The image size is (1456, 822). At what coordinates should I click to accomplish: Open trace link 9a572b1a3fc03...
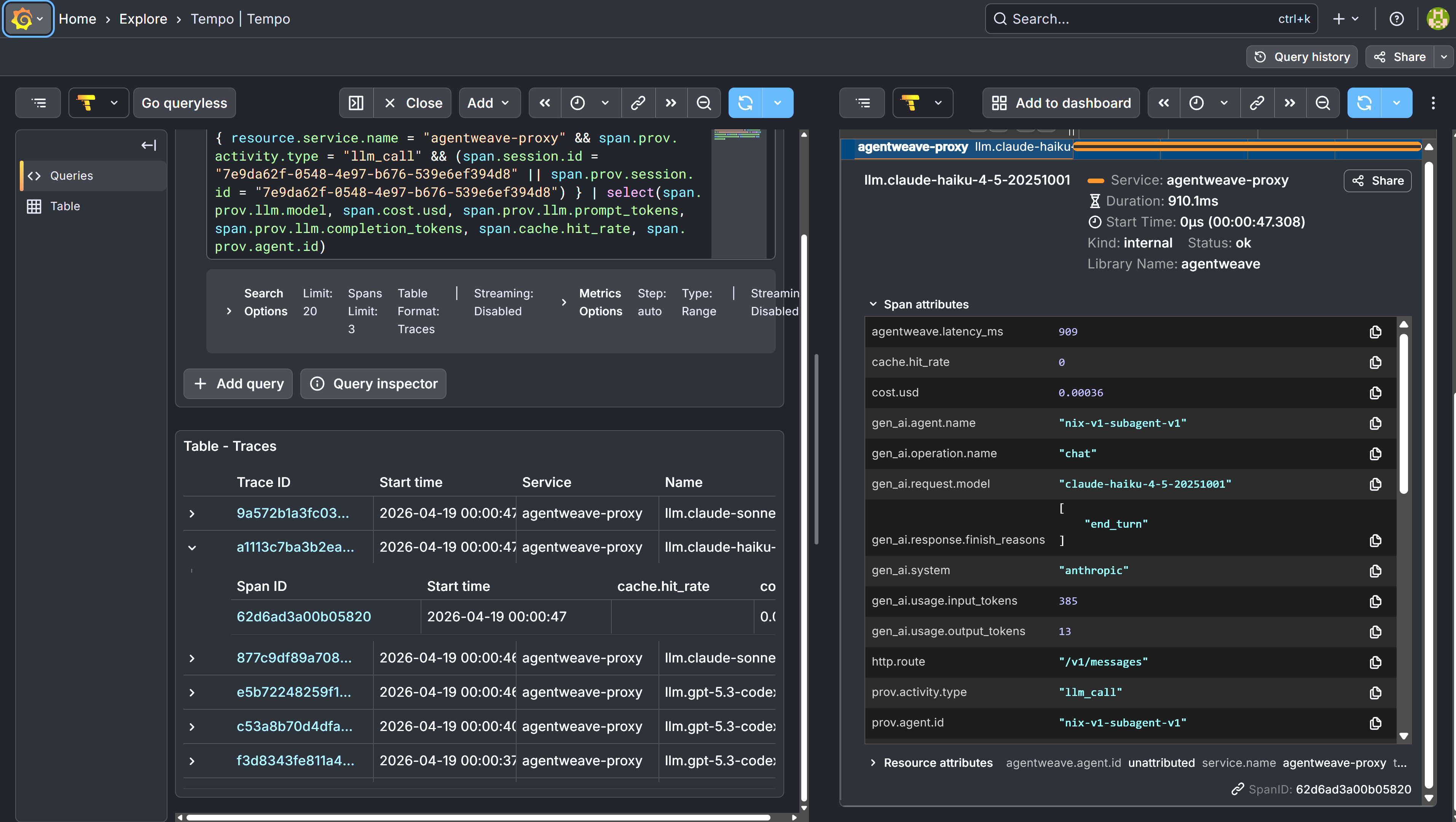(x=293, y=513)
